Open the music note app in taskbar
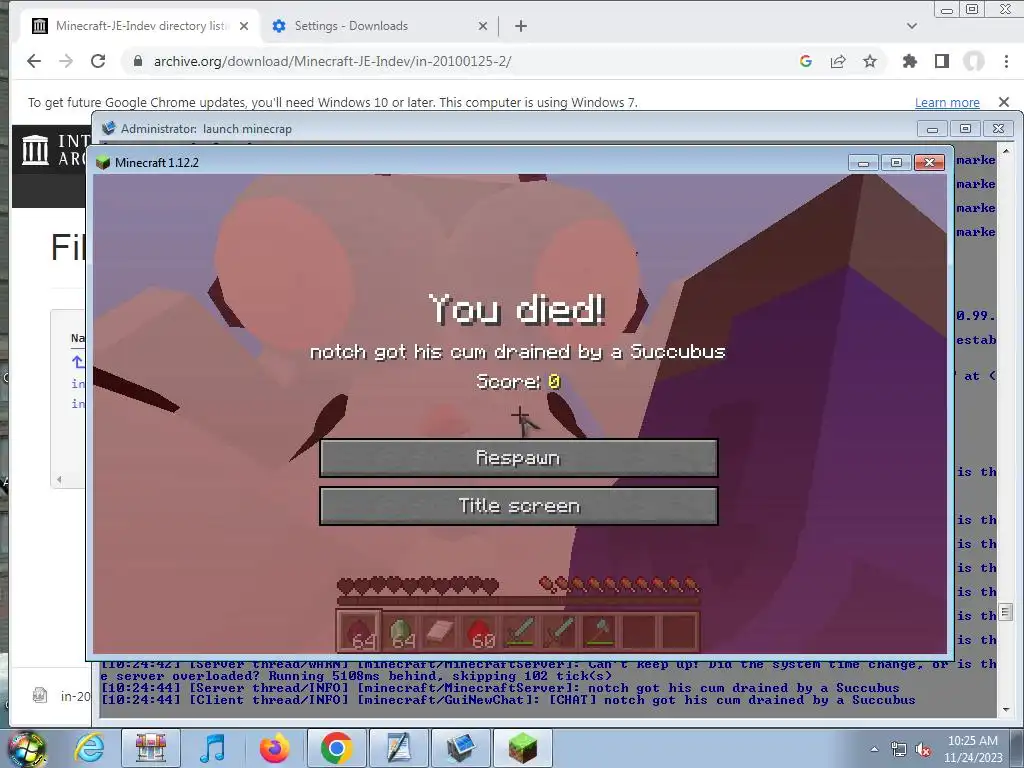Image resolution: width=1024 pixels, height=768 pixels. click(212, 748)
